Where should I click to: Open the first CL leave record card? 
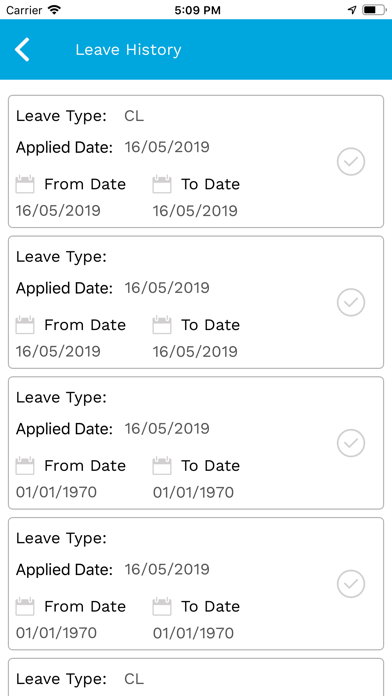tap(196, 162)
